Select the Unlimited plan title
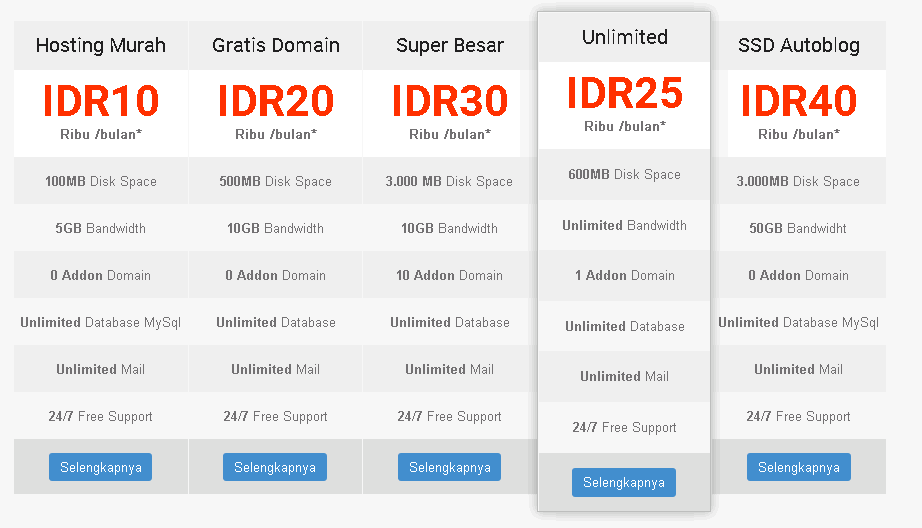This screenshot has width=922, height=528. (624, 37)
